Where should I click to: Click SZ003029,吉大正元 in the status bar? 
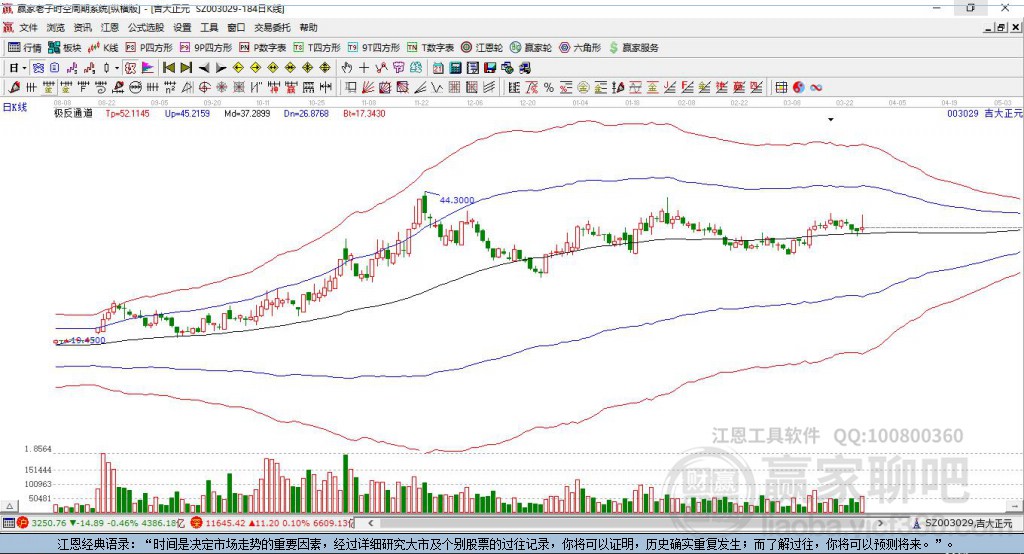point(968,523)
